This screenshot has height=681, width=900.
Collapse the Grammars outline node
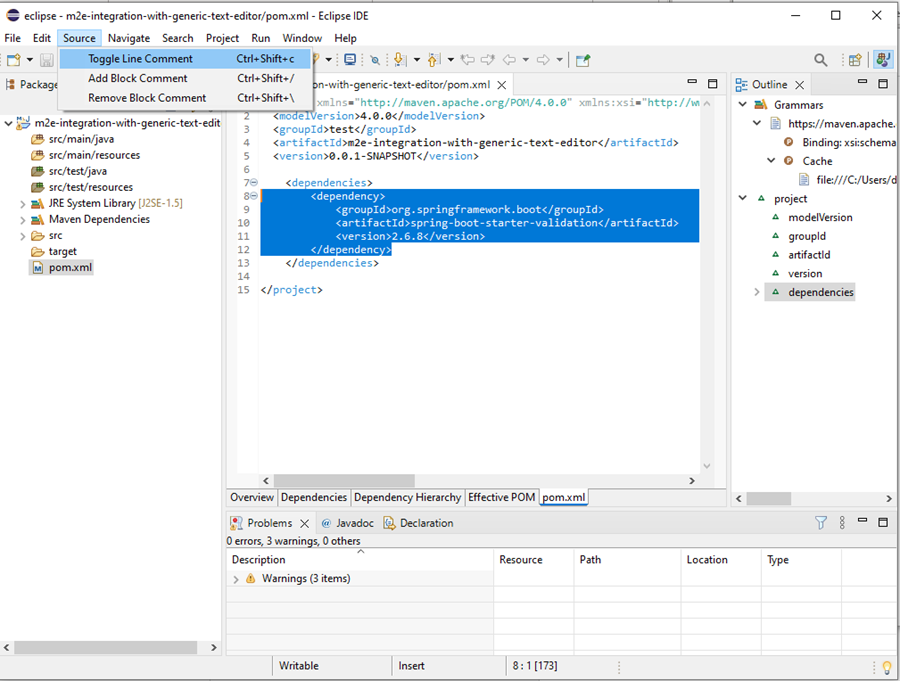pyautogui.click(x=743, y=105)
